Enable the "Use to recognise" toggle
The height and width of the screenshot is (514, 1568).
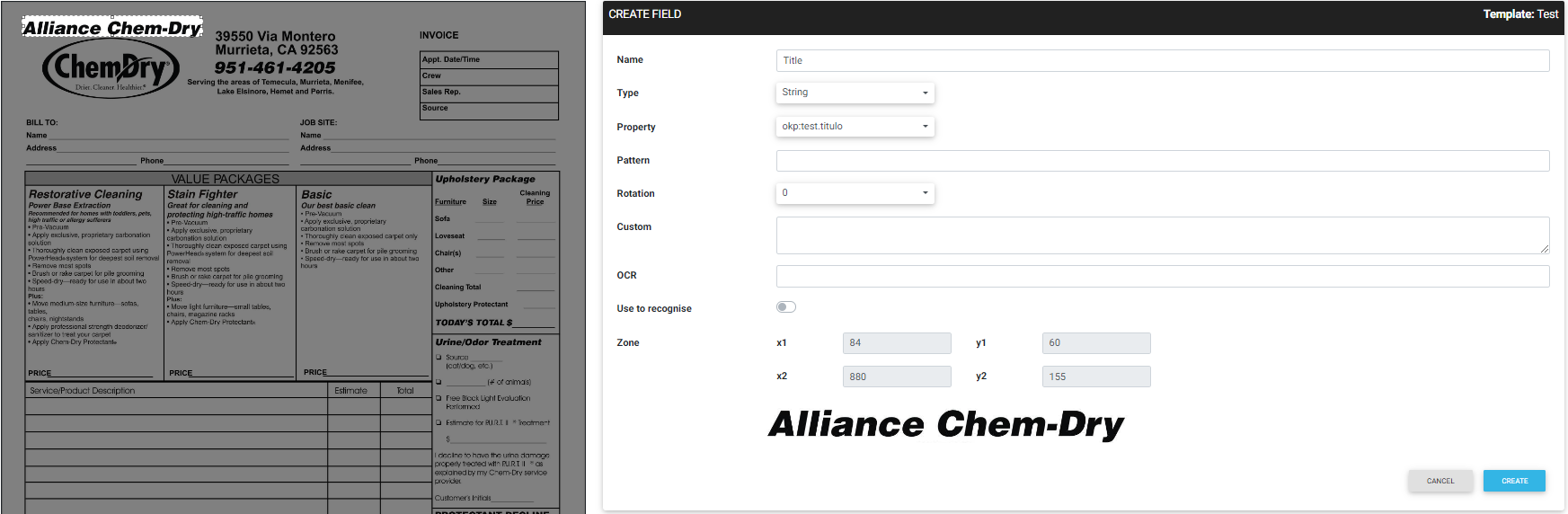tap(786, 307)
